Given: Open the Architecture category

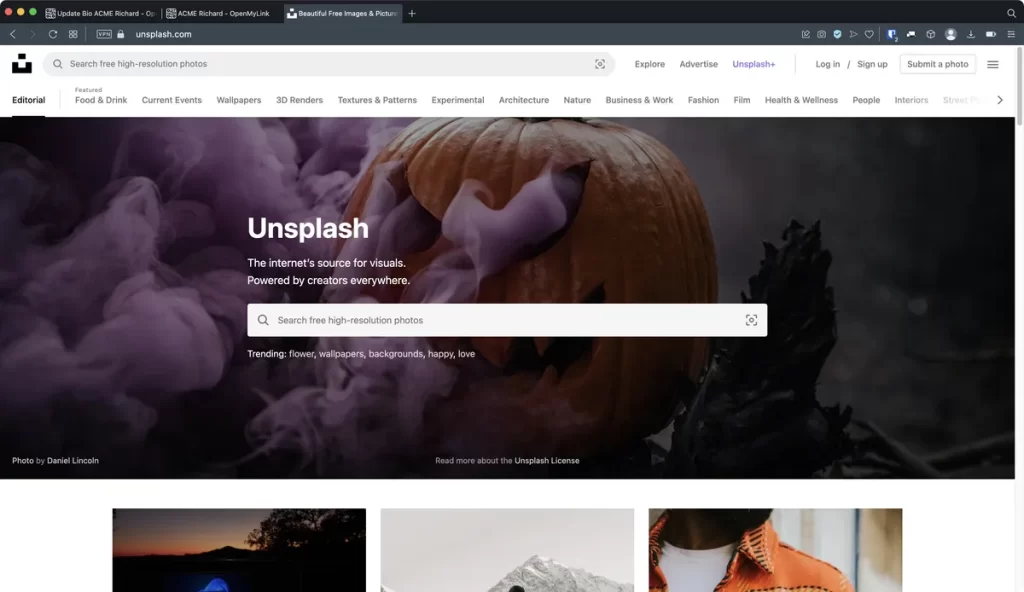Looking at the screenshot, I should tap(524, 100).
